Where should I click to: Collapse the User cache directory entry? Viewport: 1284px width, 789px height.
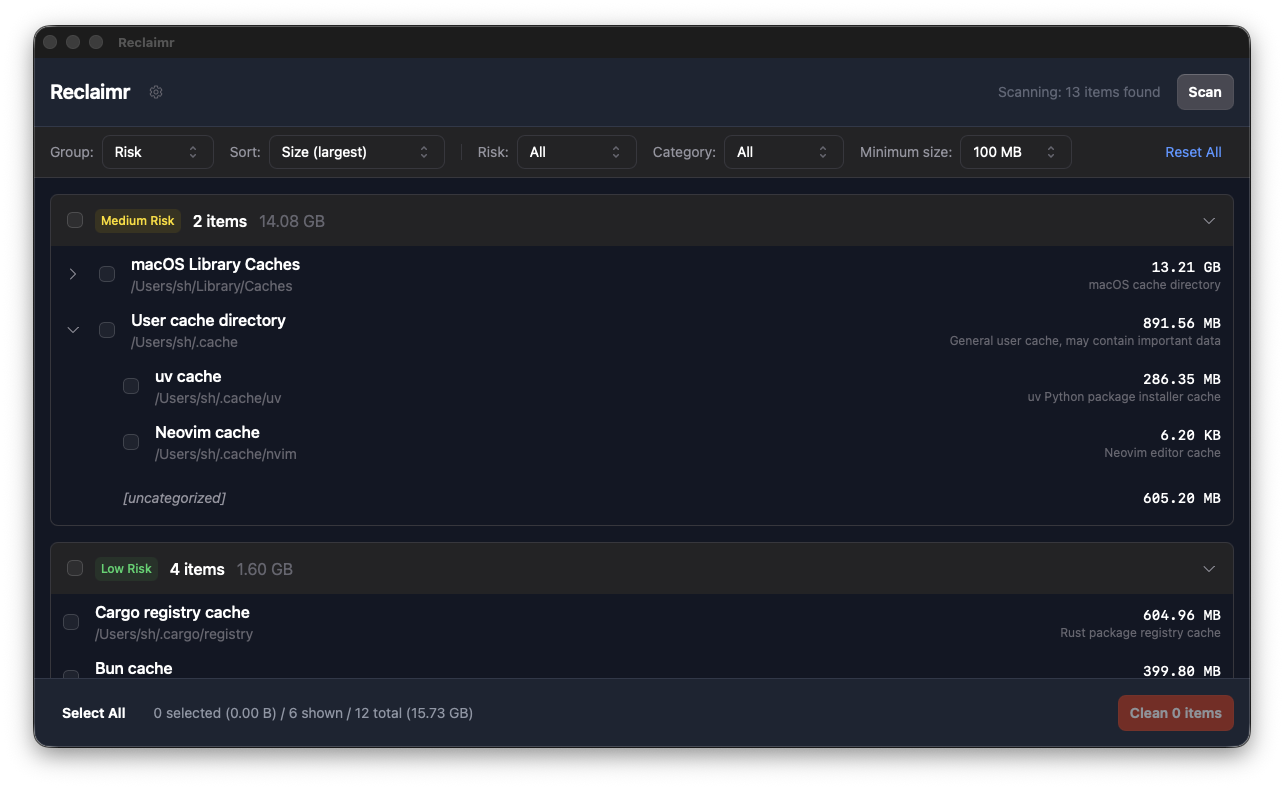72,329
